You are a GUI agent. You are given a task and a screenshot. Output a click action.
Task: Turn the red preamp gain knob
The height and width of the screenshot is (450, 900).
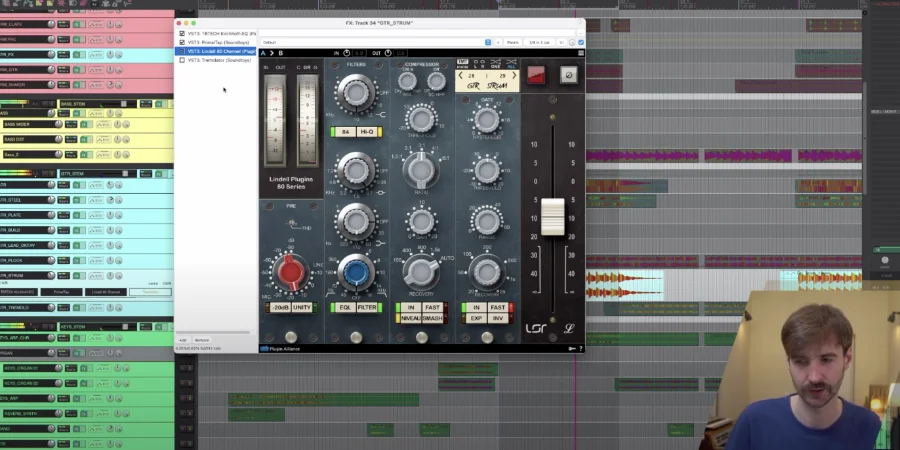click(x=290, y=270)
